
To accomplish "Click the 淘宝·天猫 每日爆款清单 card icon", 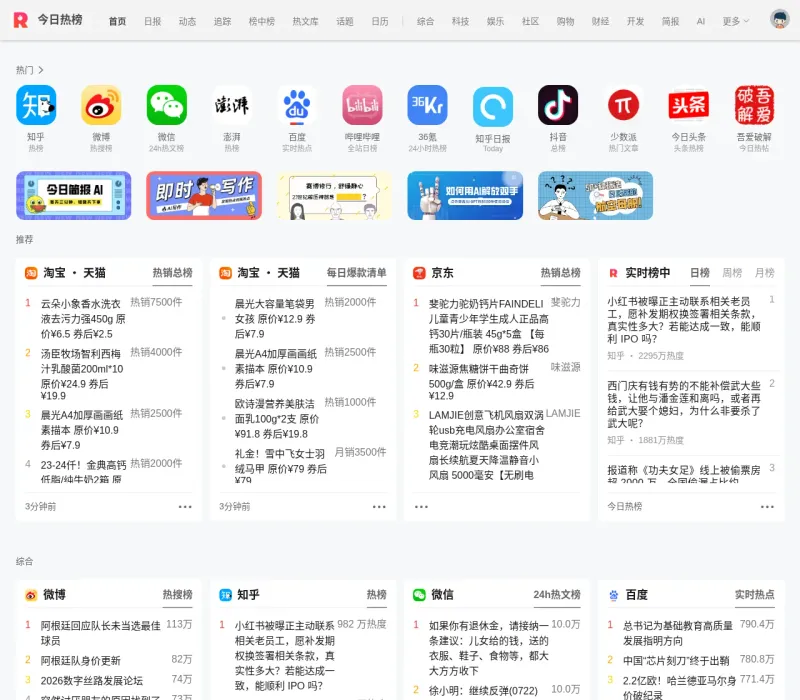I will 226,273.
